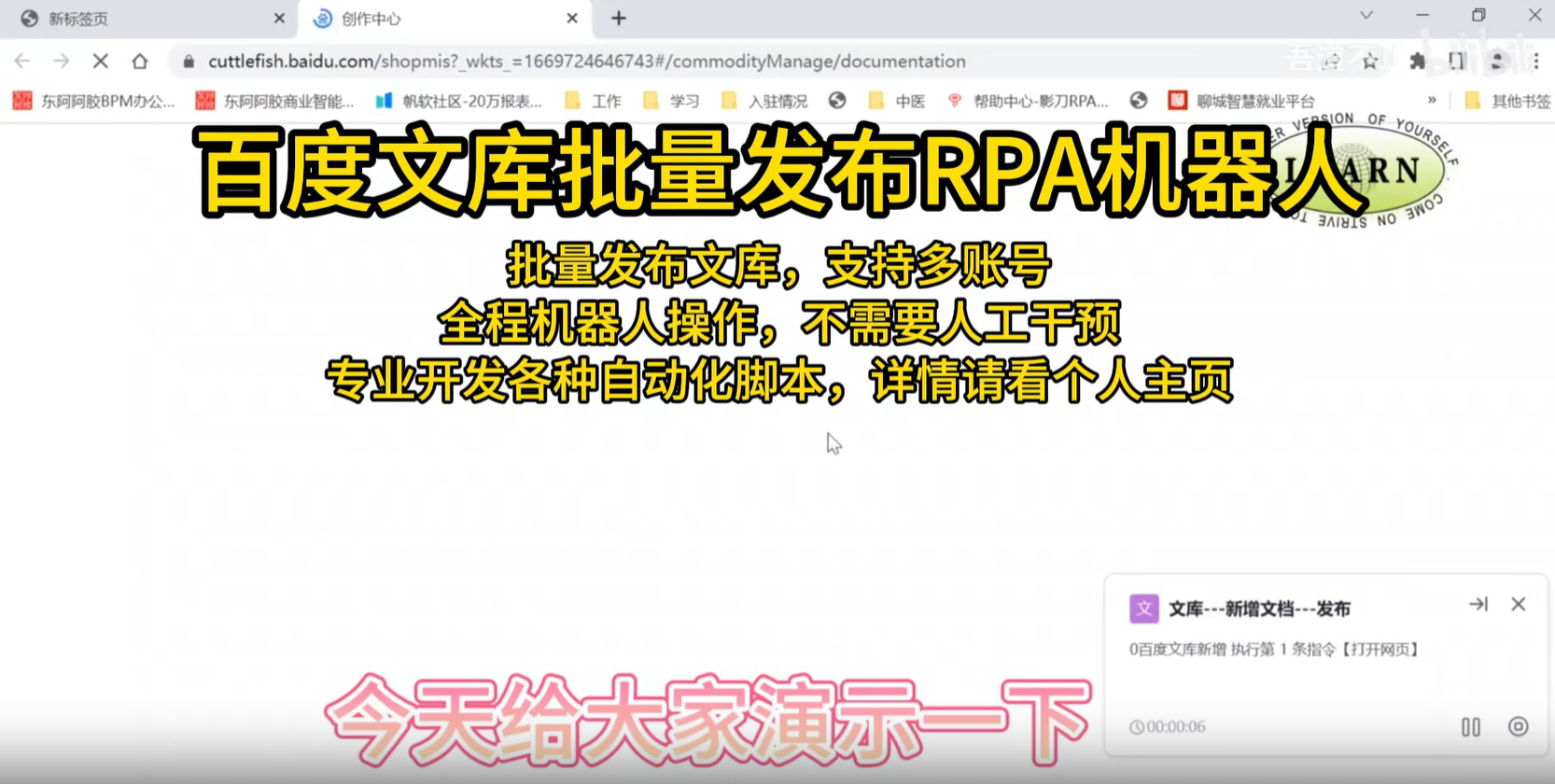Viewport: 1555px width, 784px height.
Task: Close the 文库---新增文档---发布 popup
Action: [1519, 605]
